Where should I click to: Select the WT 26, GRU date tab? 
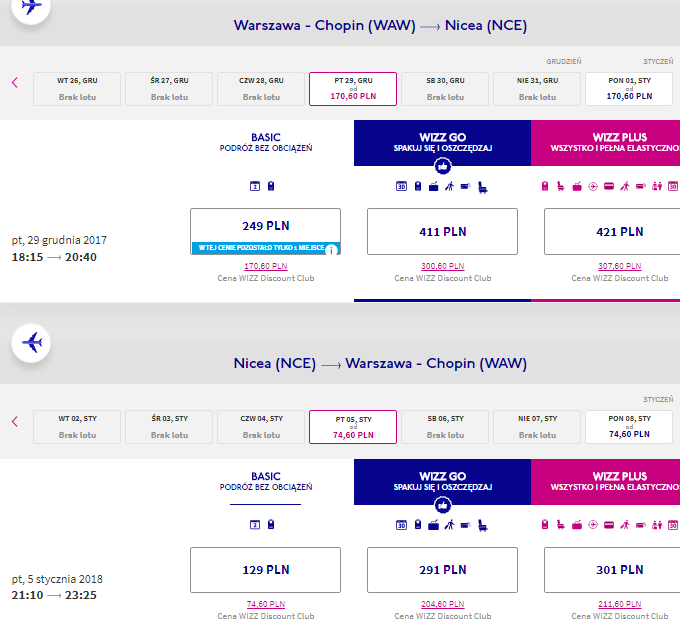[77, 89]
